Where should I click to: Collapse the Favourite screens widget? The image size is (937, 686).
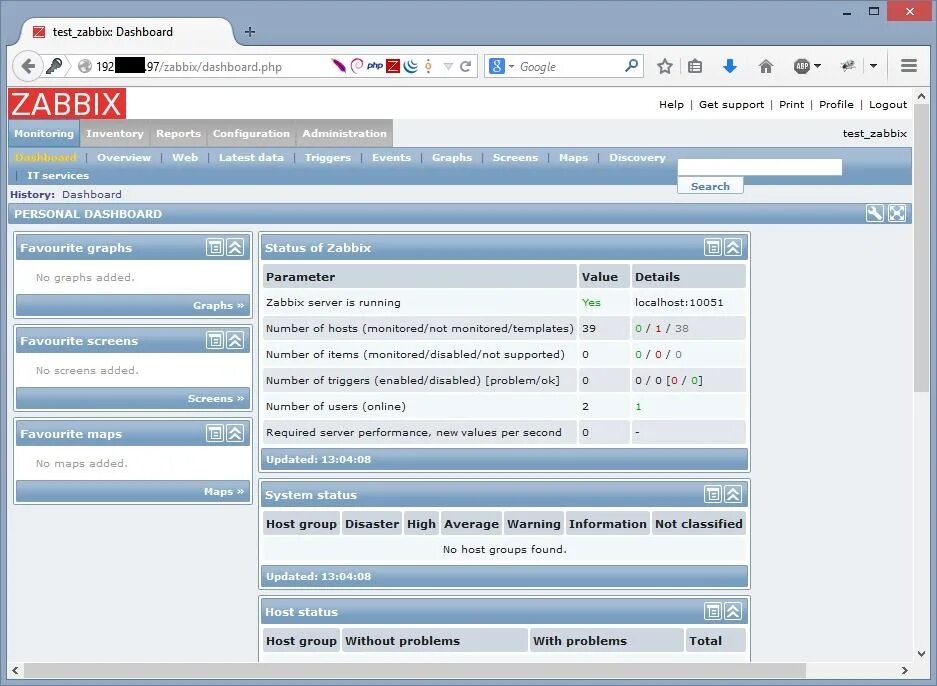click(x=235, y=341)
